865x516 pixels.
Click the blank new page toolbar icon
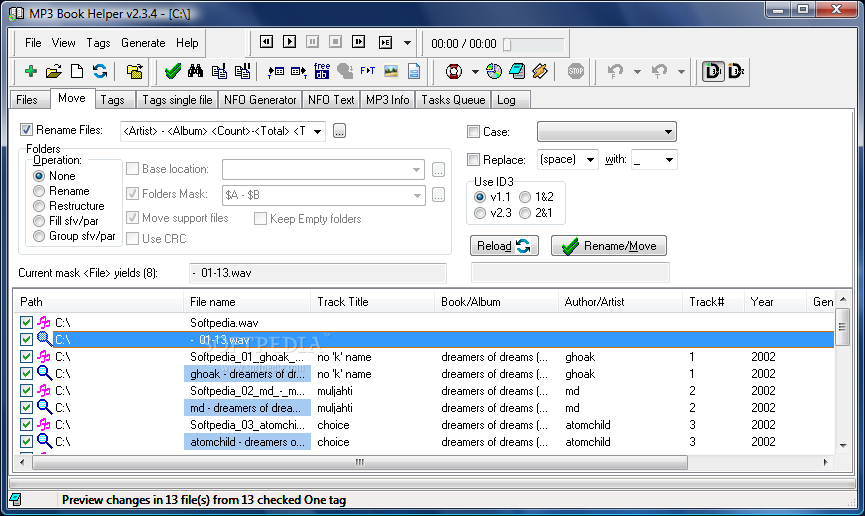coord(77,71)
